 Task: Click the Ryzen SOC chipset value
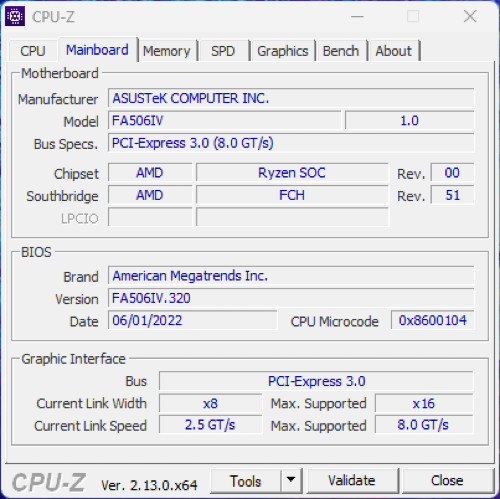[x=292, y=173]
